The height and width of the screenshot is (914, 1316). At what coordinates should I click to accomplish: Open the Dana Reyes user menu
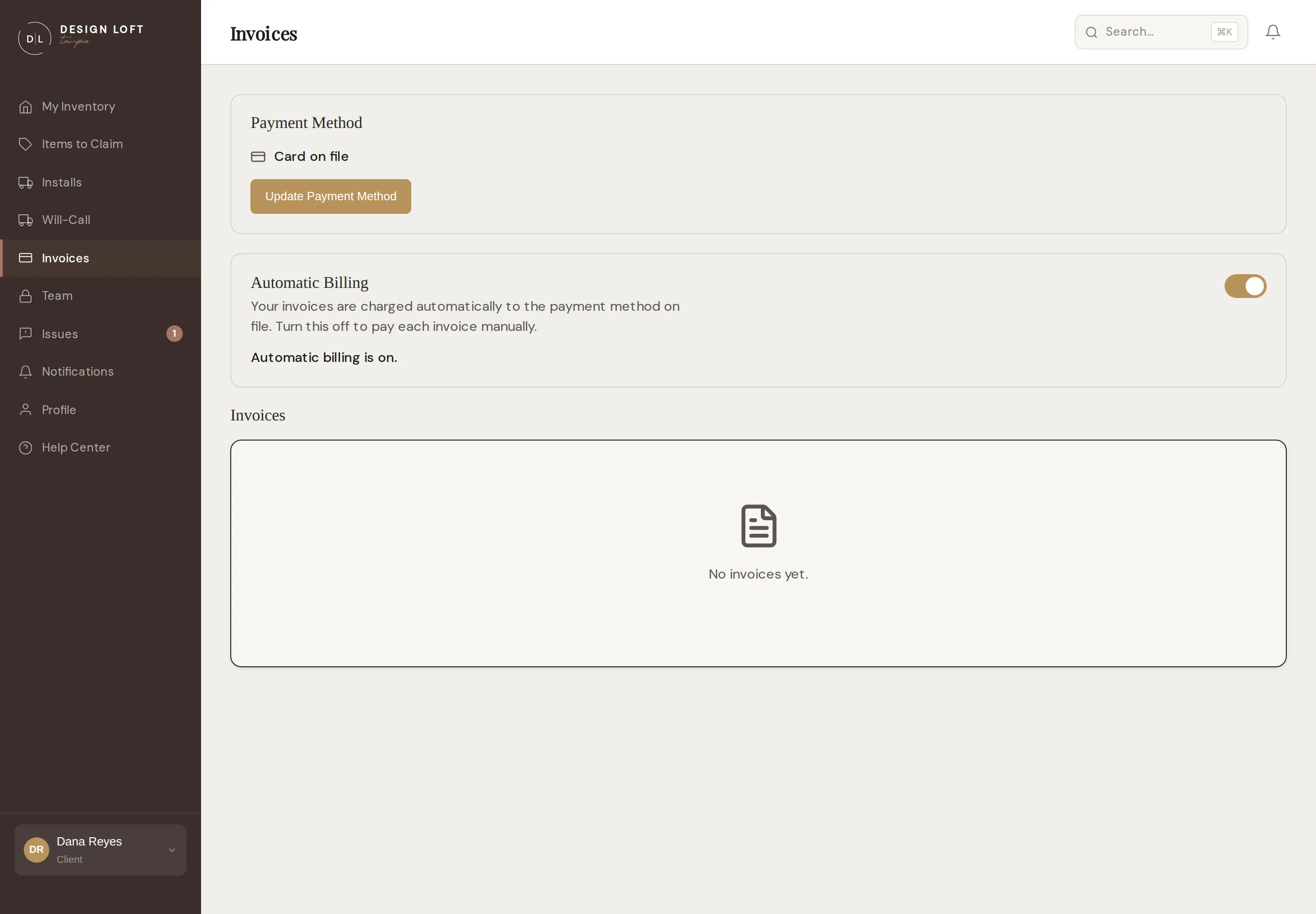click(100, 850)
